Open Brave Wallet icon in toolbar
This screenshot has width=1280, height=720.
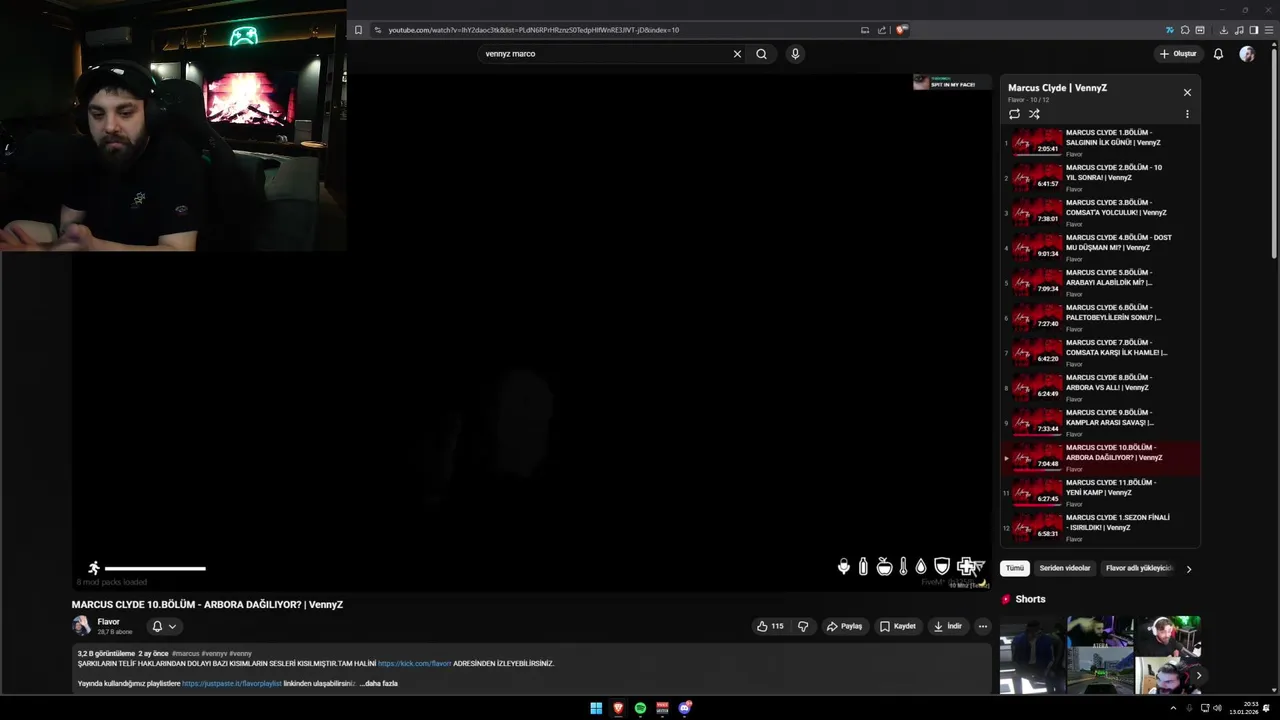pos(1200,30)
